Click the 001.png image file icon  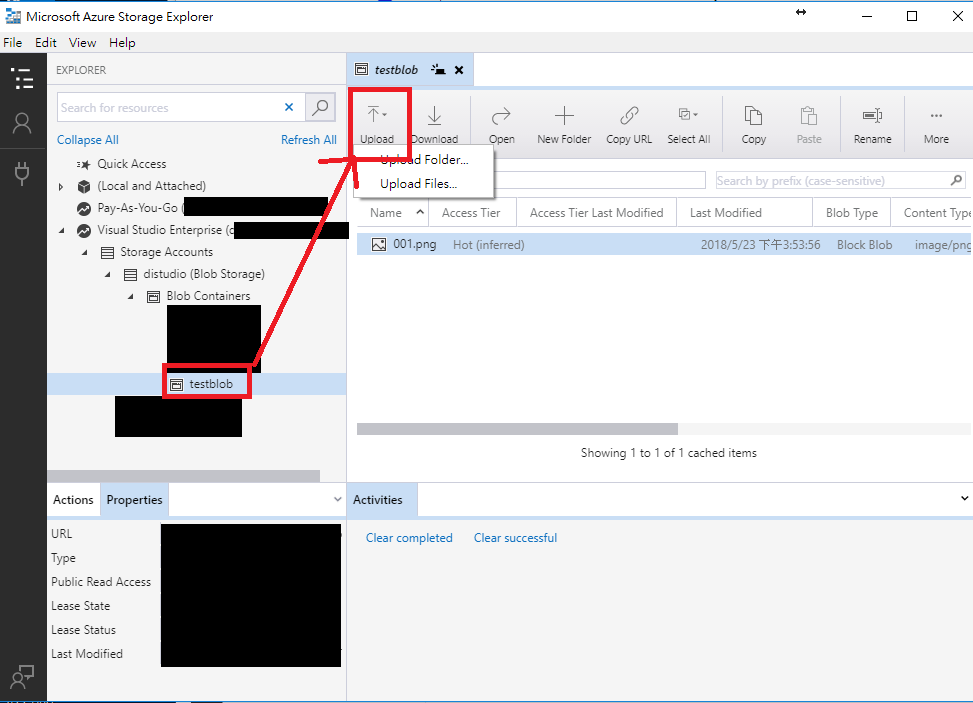click(x=379, y=244)
